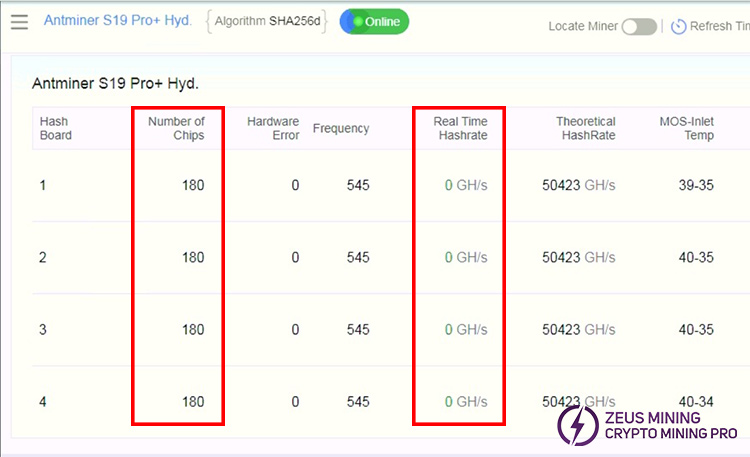Click chip count 180 for board 1
This screenshot has height=457, width=750.
(193, 185)
